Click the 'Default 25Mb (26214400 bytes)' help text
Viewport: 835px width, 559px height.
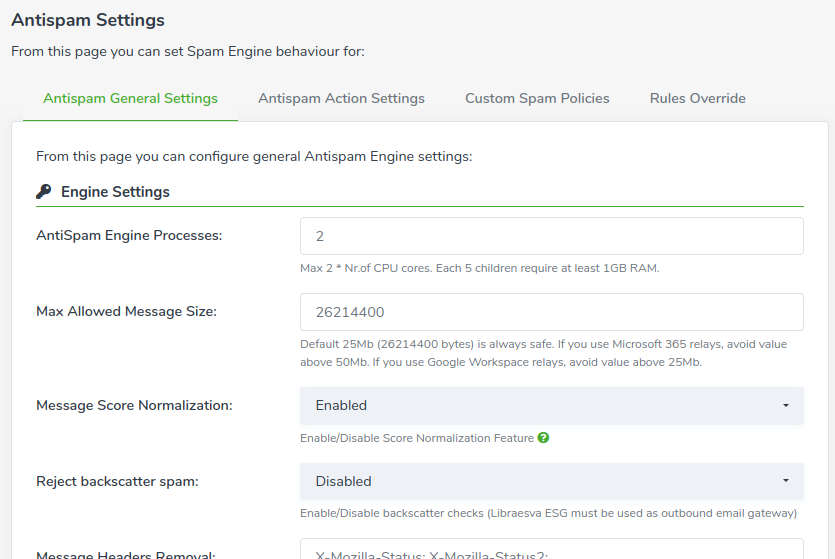[544, 353]
